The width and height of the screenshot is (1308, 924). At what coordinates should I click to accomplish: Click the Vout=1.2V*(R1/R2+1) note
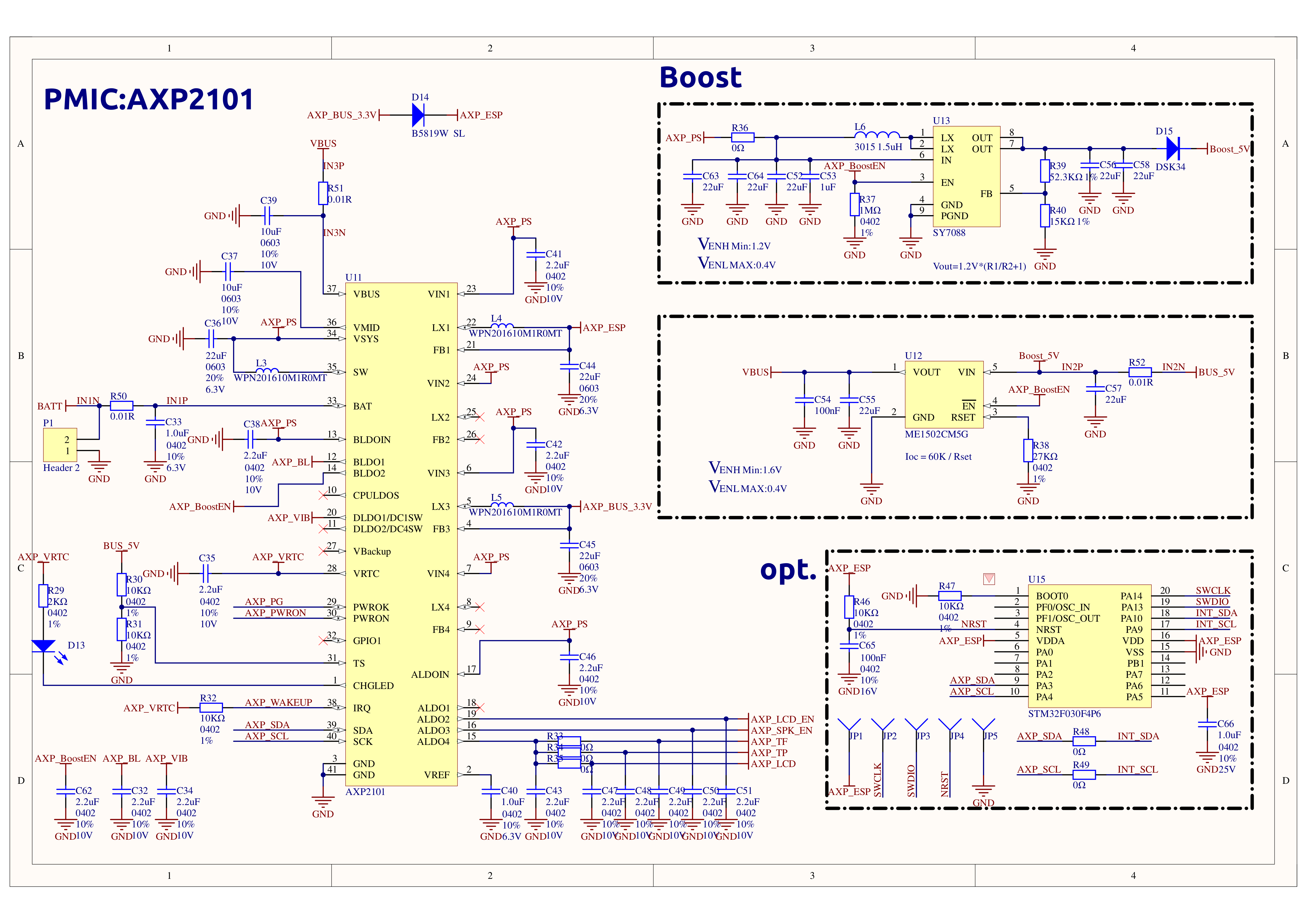pyautogui.click(x=979, y=266)
